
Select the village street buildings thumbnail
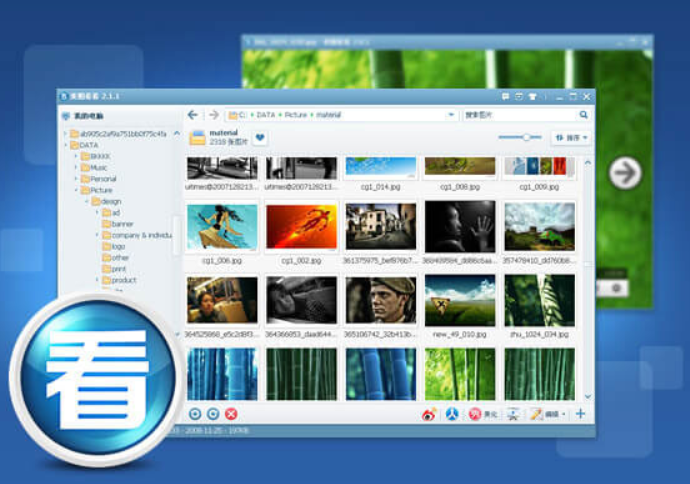pos(381,227)
